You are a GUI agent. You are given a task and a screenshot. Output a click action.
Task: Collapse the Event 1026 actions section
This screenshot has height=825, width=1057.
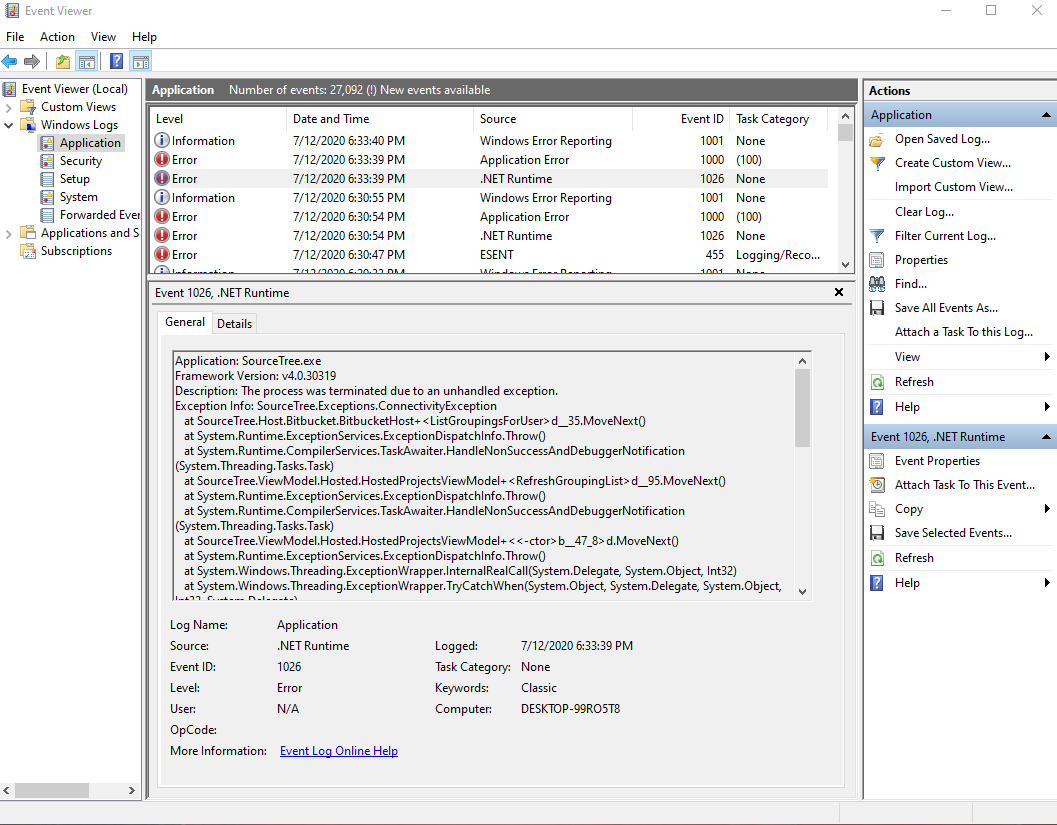1046,437
